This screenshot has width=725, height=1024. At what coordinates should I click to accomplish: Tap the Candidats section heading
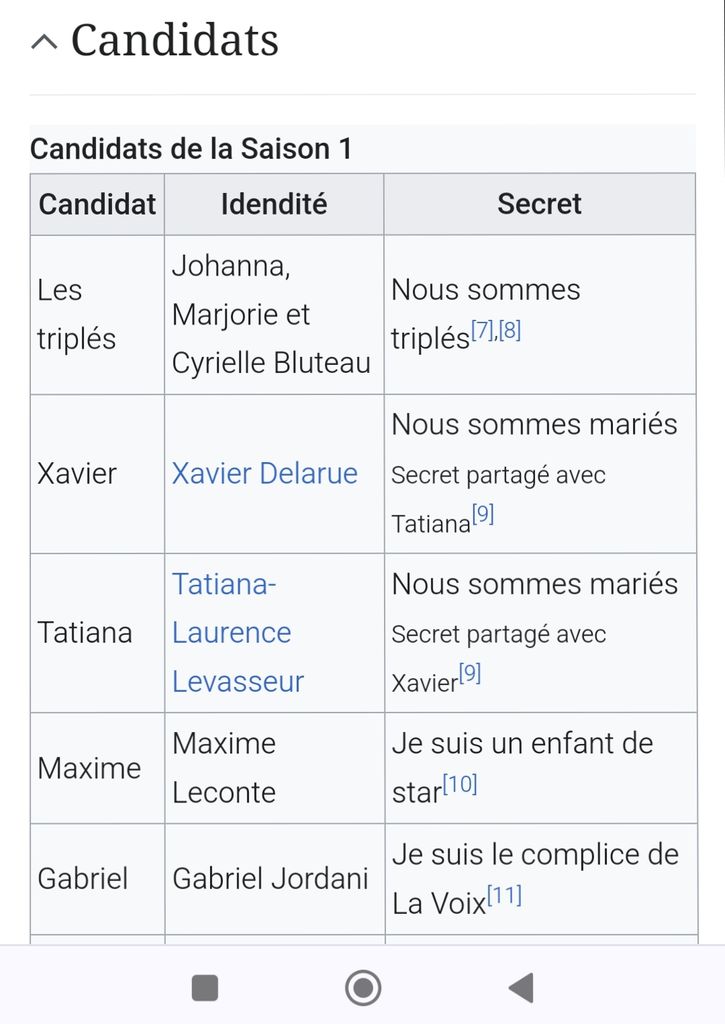pos(175,41)
